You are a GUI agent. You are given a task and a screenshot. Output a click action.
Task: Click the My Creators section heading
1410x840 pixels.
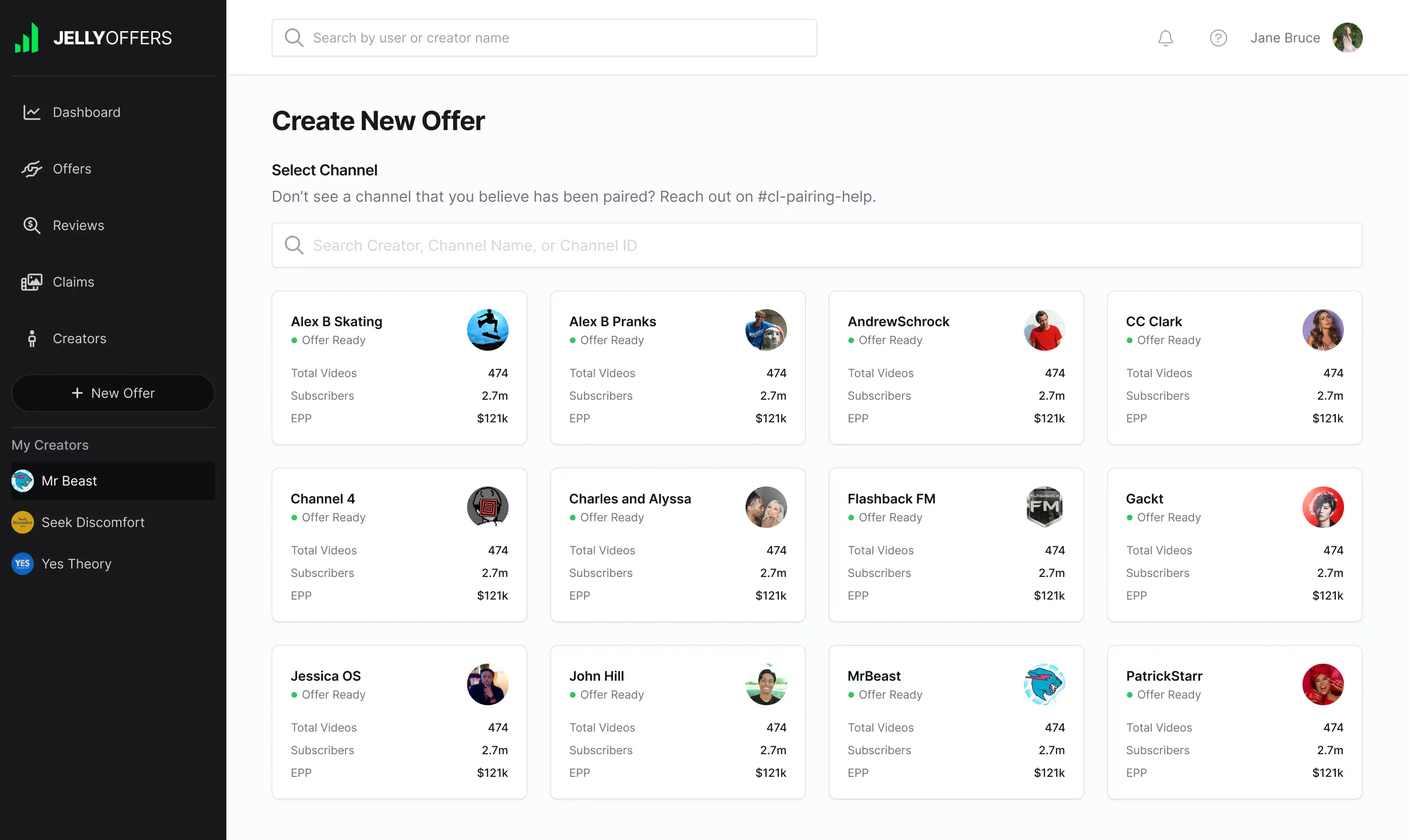click(50, 445)
